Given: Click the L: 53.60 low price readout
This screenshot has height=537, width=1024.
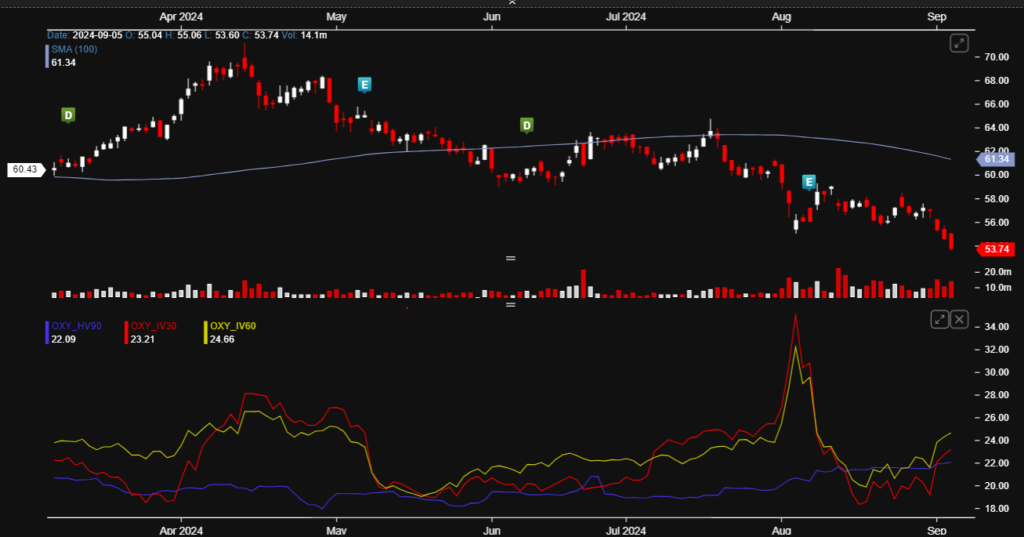Looking at the screenshot, I should pos(222,35).
